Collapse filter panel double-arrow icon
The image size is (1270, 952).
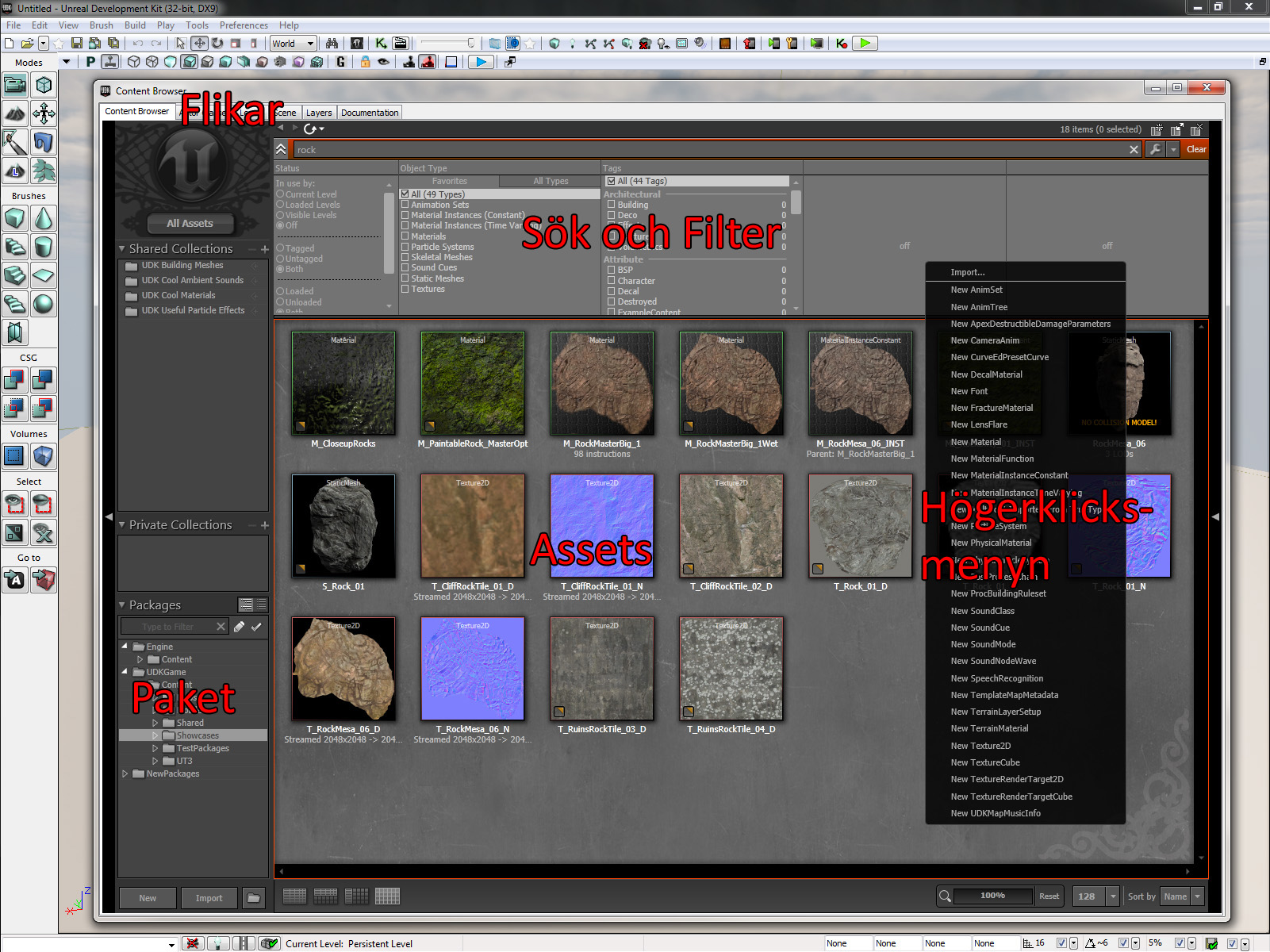coord(281,149)
